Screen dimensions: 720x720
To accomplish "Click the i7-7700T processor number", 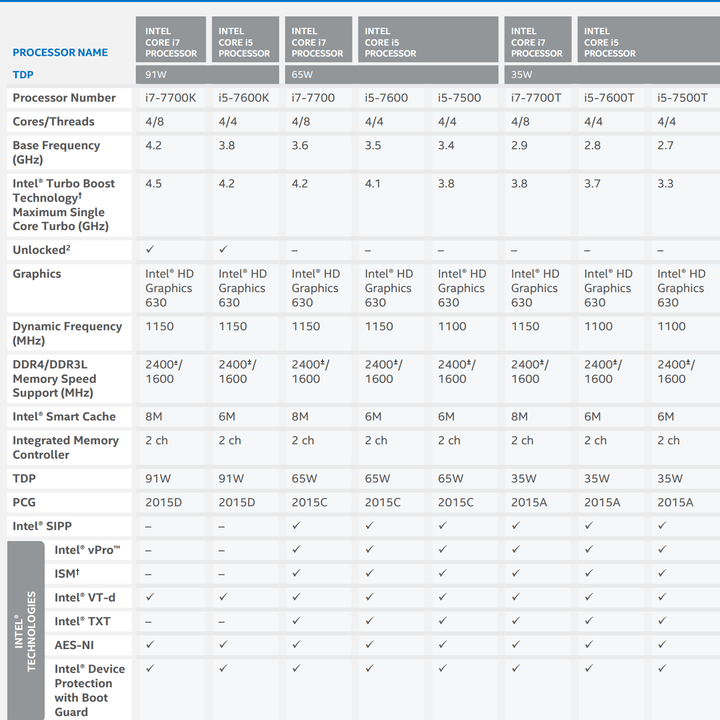I will tap(536, 98).
